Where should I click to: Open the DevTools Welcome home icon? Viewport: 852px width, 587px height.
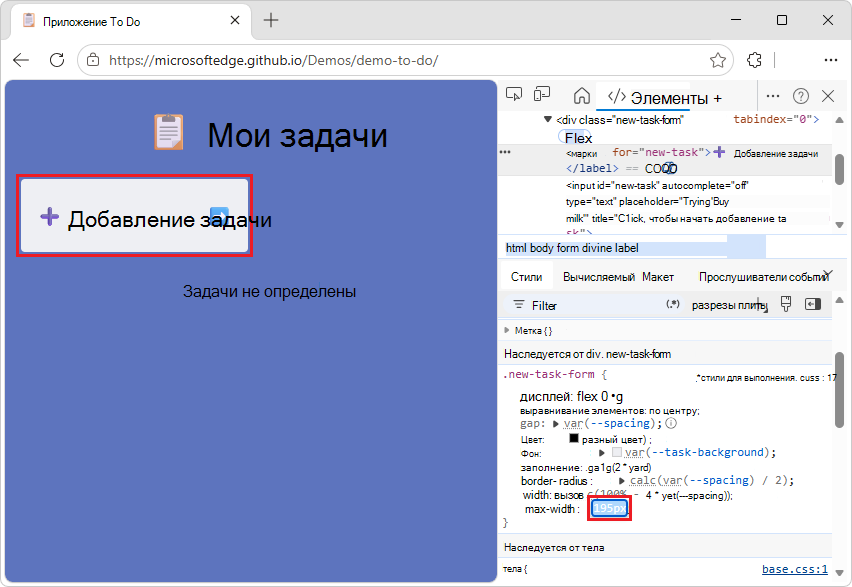click(581, 96)
